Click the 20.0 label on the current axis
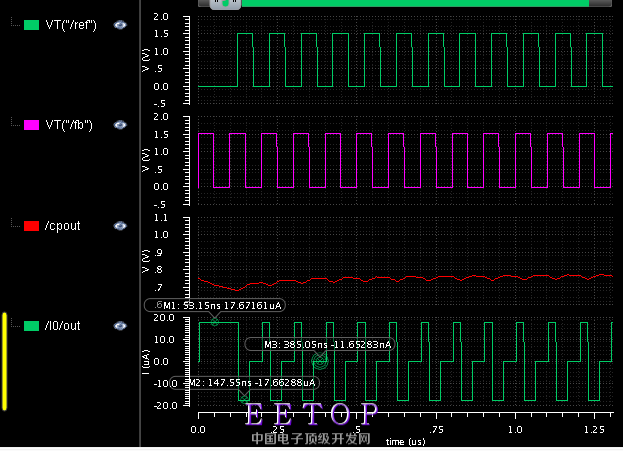 pos(164,317)
